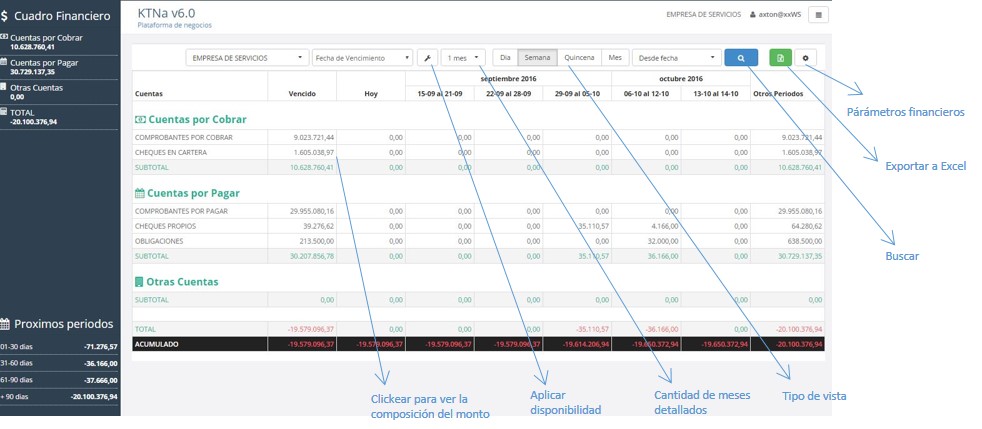This screenshot has width=982, height=429.
Task: Toggle view to Quincena
Action: pos(579,58)
